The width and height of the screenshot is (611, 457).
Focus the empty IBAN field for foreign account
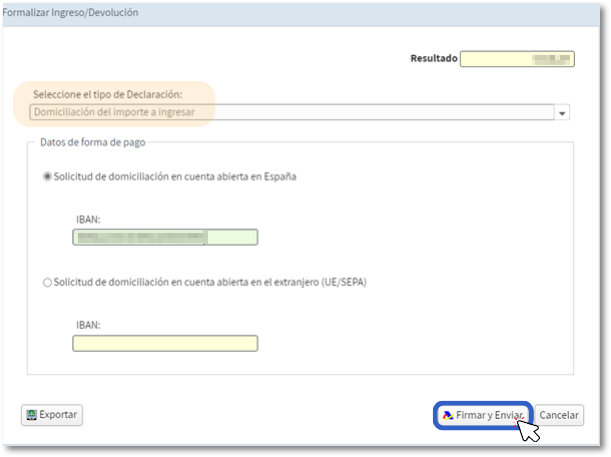tap(165, 343)
